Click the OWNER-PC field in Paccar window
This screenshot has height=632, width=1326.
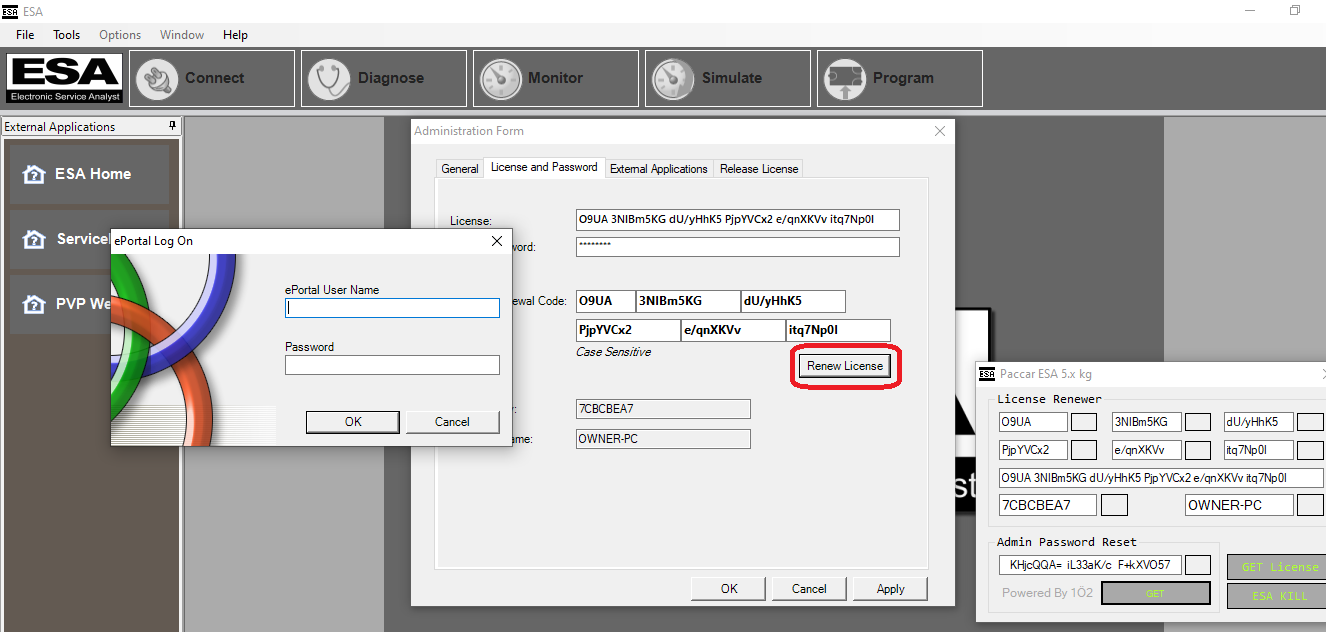pyautogui.click(x=1240, y=505)
